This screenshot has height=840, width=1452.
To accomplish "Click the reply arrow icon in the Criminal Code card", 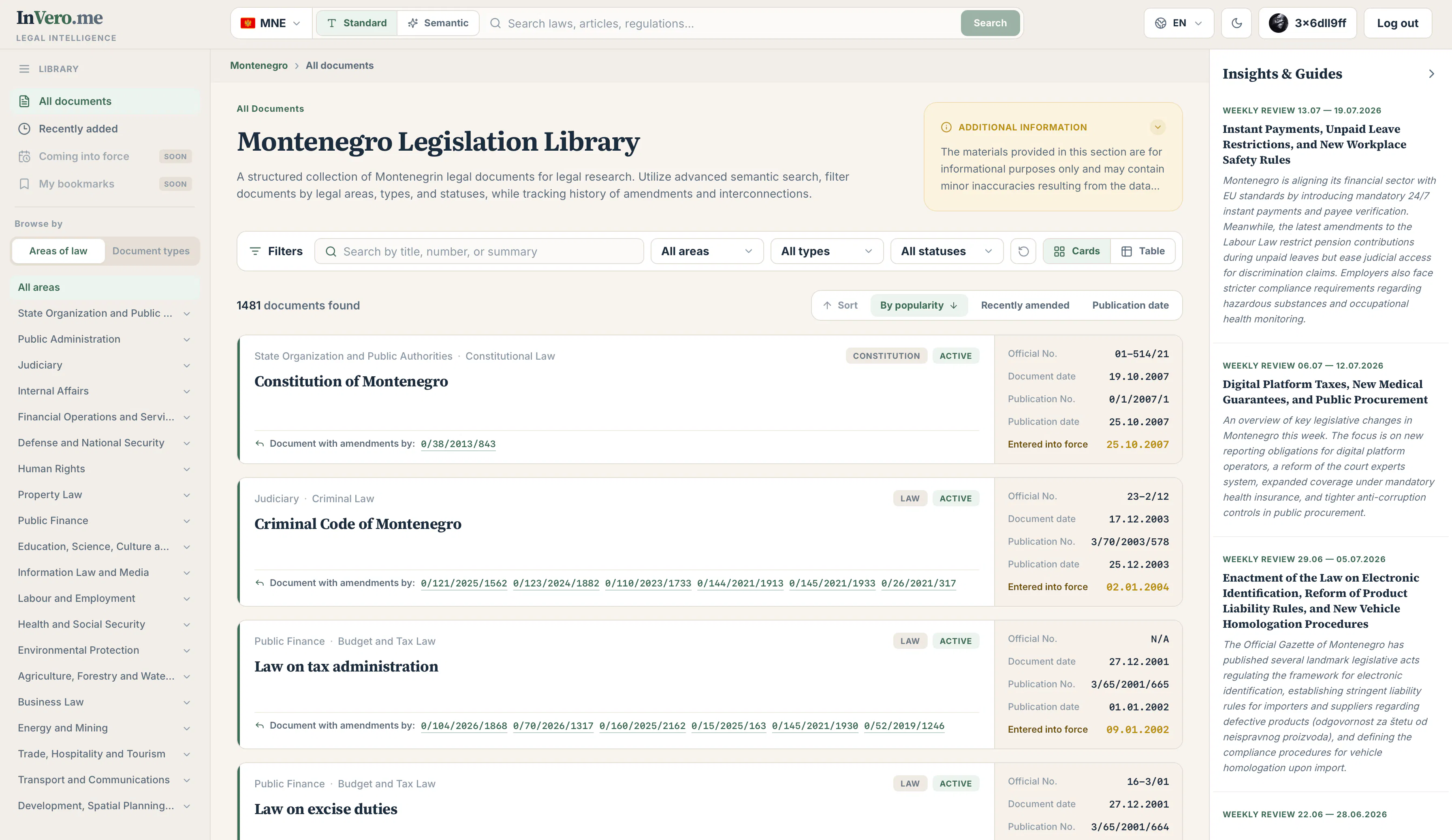I will pyautogui.click(x=260, y=583).
